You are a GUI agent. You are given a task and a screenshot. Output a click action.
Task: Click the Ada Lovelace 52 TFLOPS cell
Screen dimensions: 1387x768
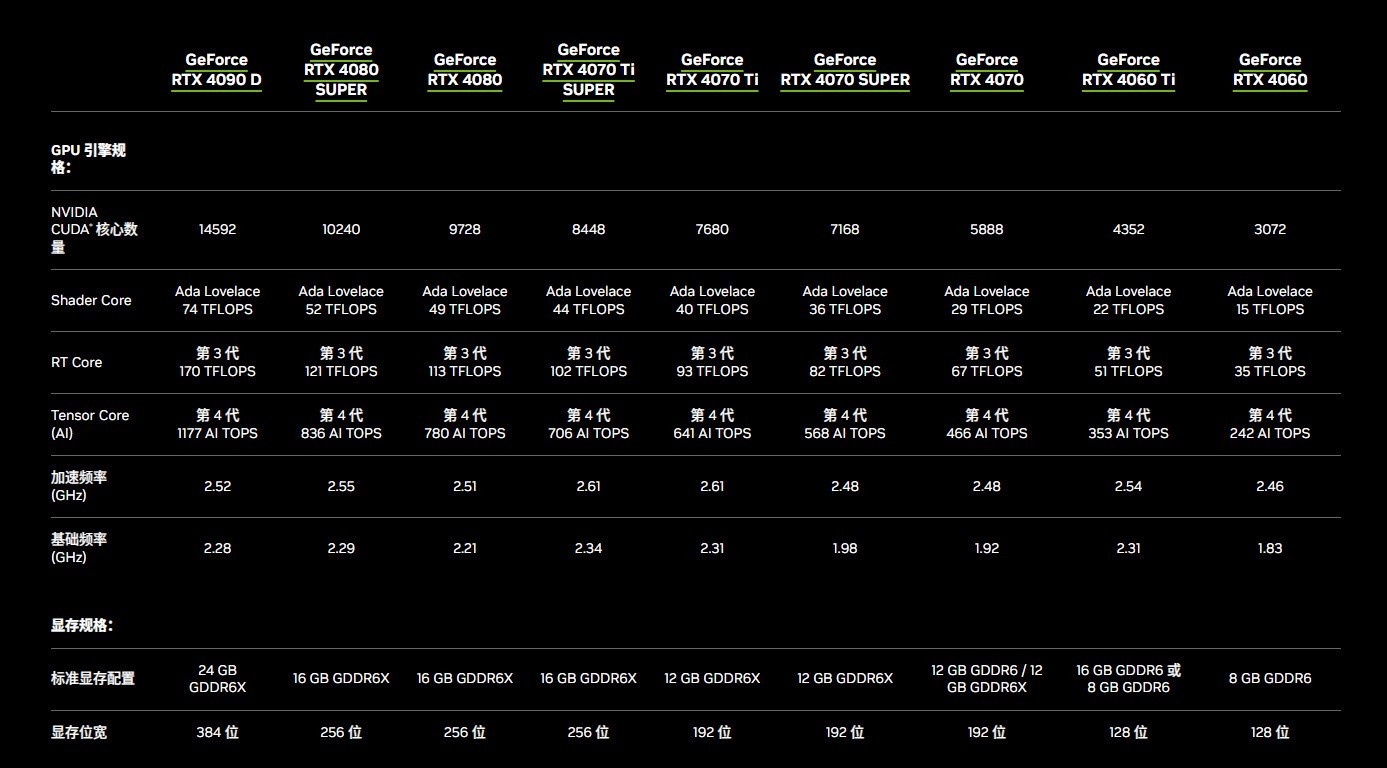pos(341,301)
